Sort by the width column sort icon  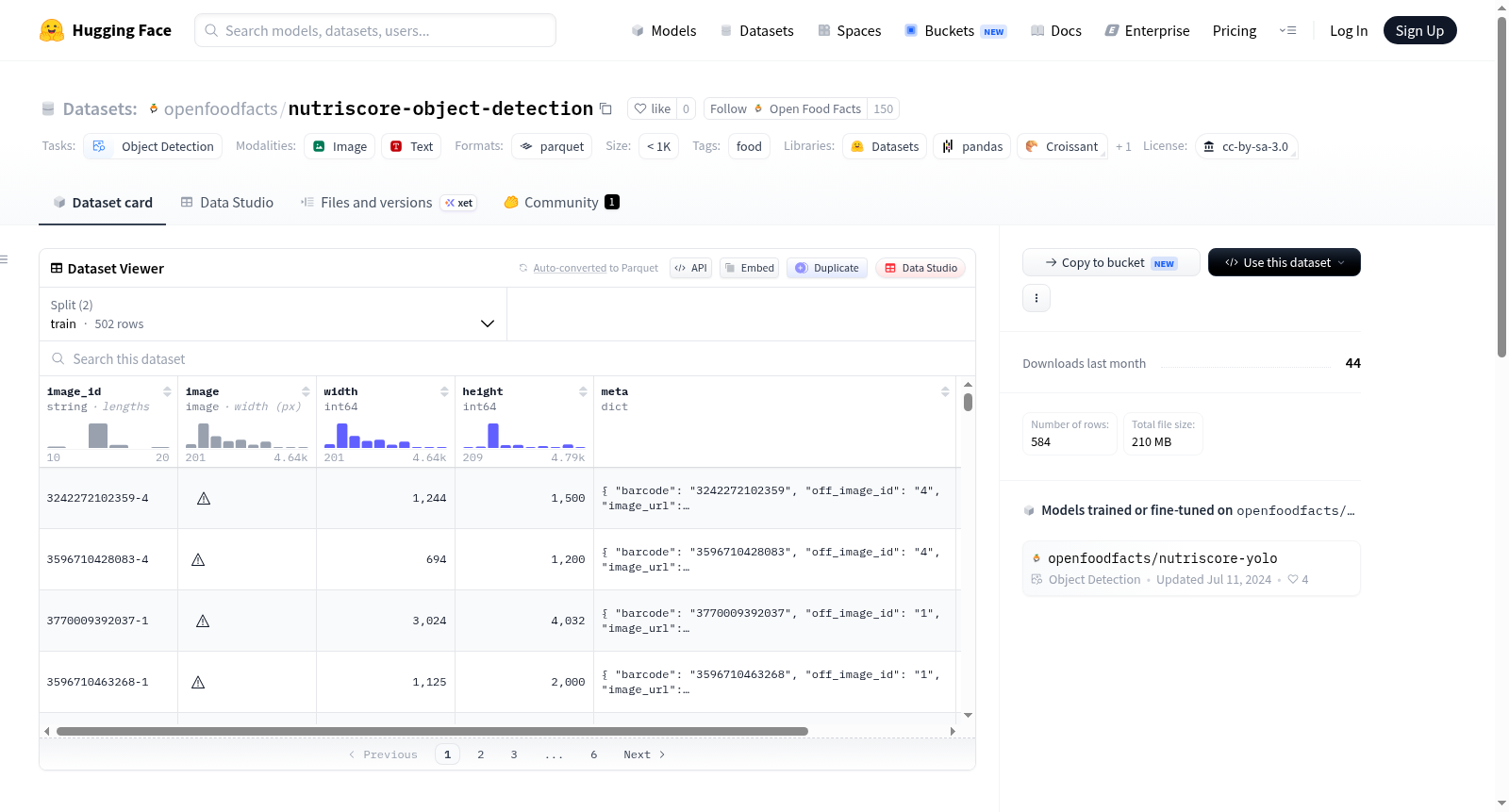click(444, 391)
